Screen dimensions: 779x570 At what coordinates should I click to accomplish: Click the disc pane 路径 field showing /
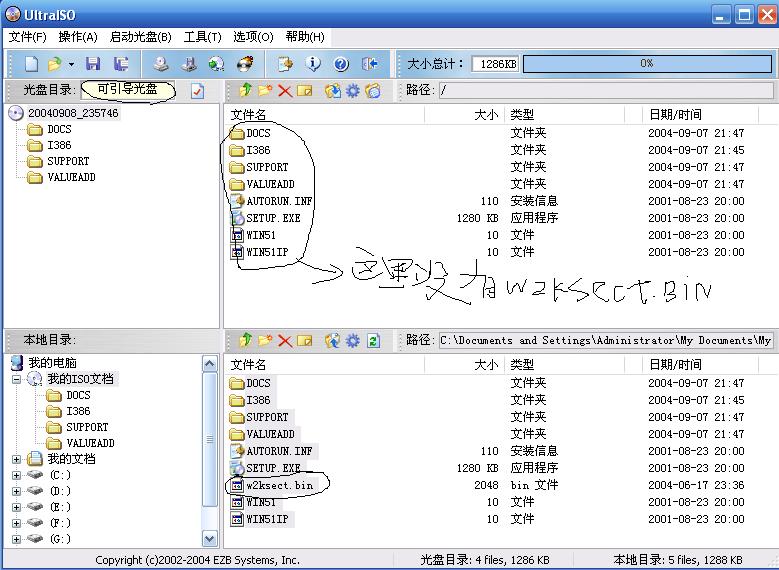(x=606, y=90)
